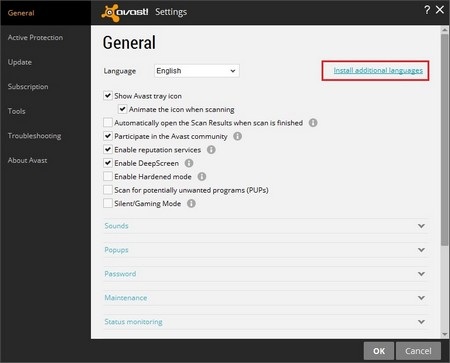Open the Update settings tab
The image size is (450, 363).
[x=20, y=62]
